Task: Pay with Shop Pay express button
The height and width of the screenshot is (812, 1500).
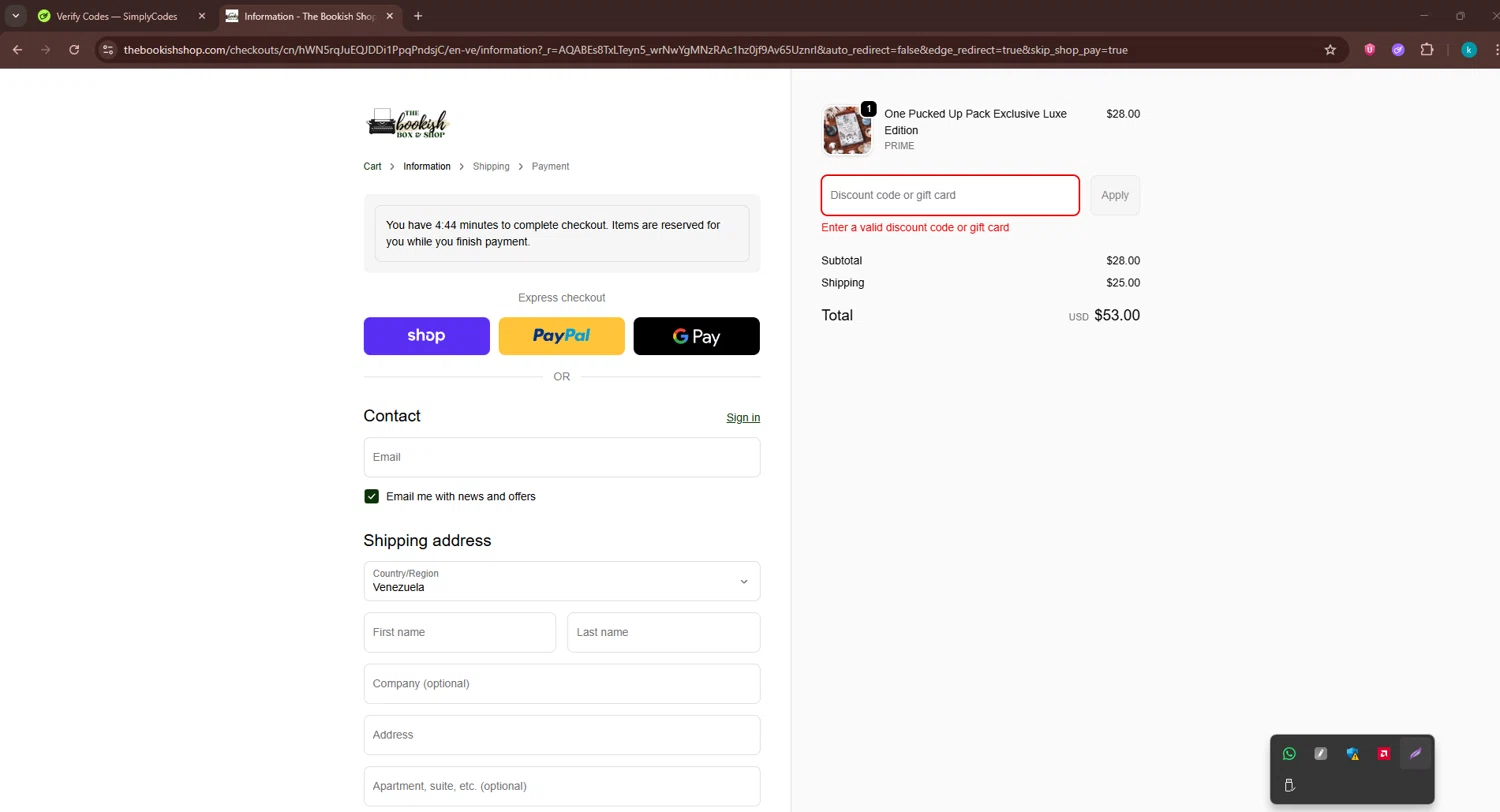Action: [427, 336]
